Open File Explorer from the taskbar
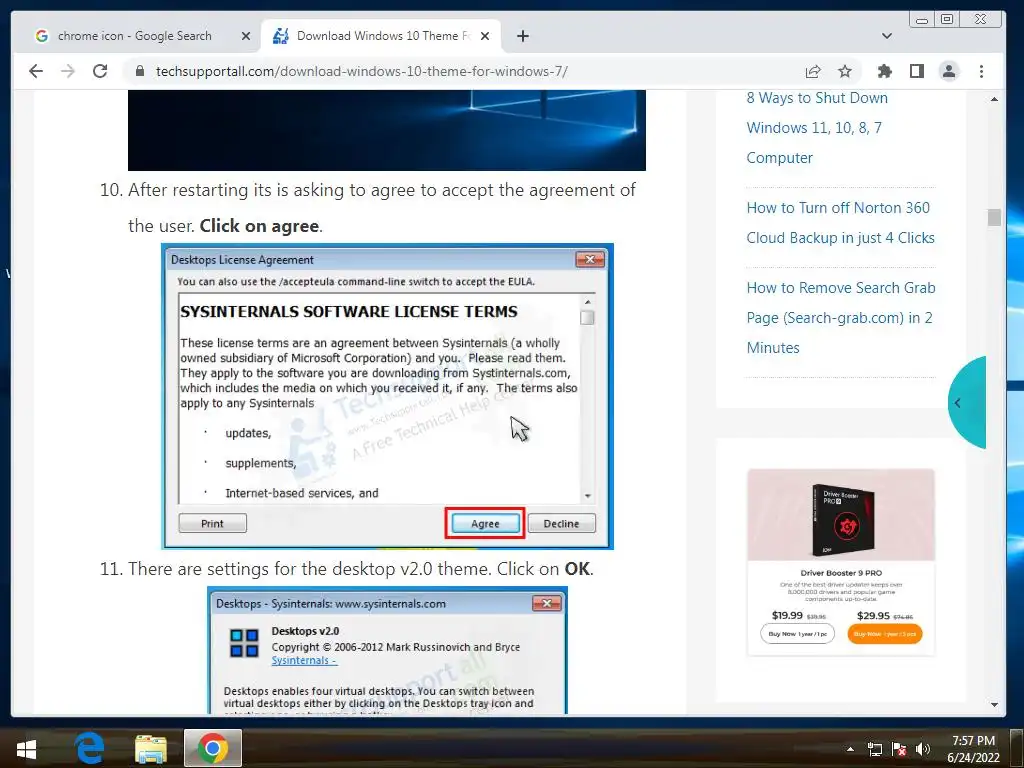The height and width of the screenshot is (768, 1024). [x=151, y=748]
